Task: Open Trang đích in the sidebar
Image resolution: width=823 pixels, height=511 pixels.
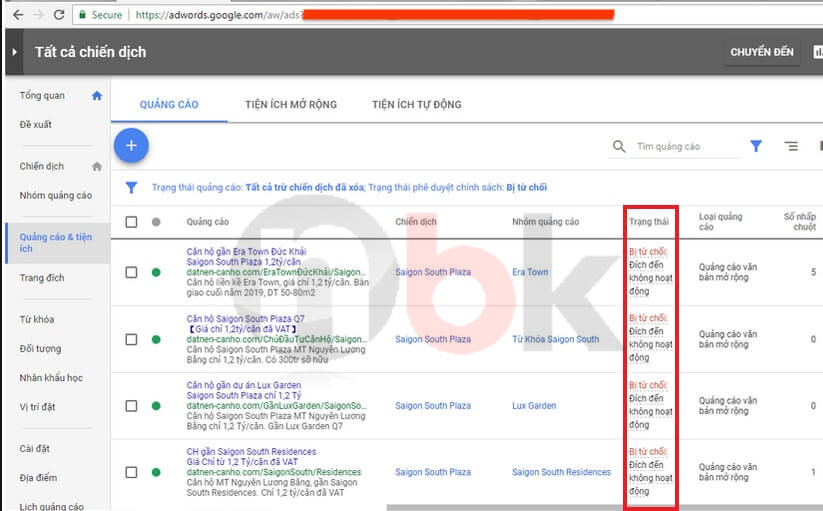Action: tap(42, 278)
